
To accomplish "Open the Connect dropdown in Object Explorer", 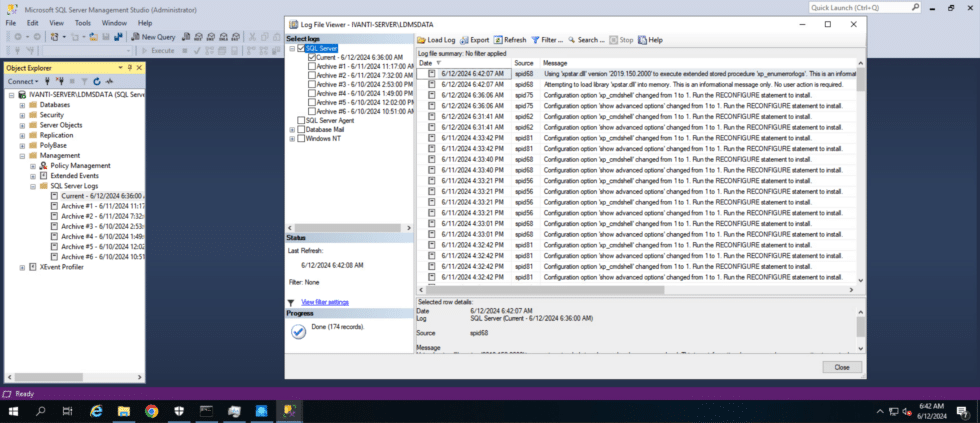I will tap(23, 81).
